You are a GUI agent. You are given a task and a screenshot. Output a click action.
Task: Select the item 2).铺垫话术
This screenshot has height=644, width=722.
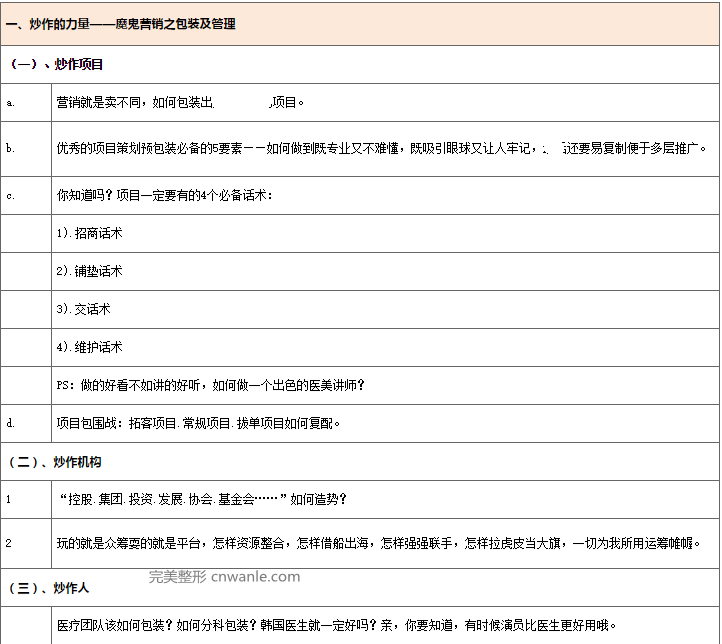click(x=90, y=271)
